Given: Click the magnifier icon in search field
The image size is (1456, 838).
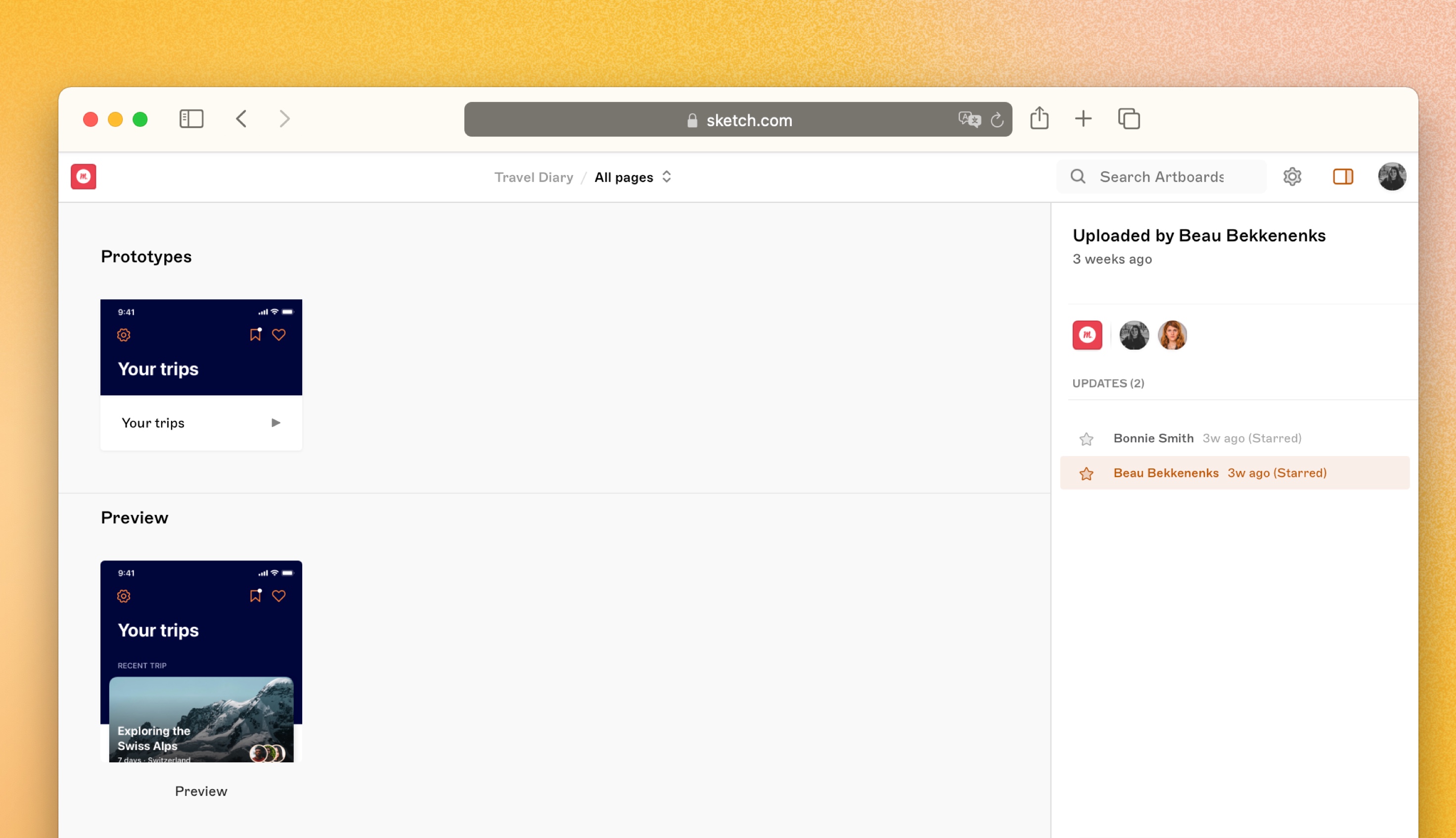Looking at the screenshot, I should 1078,177.
